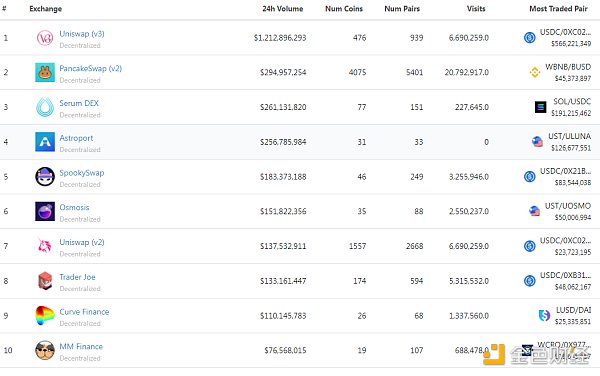Open the Curve Finance exchange link
Image resolution: width=600 pixels, height=376 pixels.
point(84,312)
